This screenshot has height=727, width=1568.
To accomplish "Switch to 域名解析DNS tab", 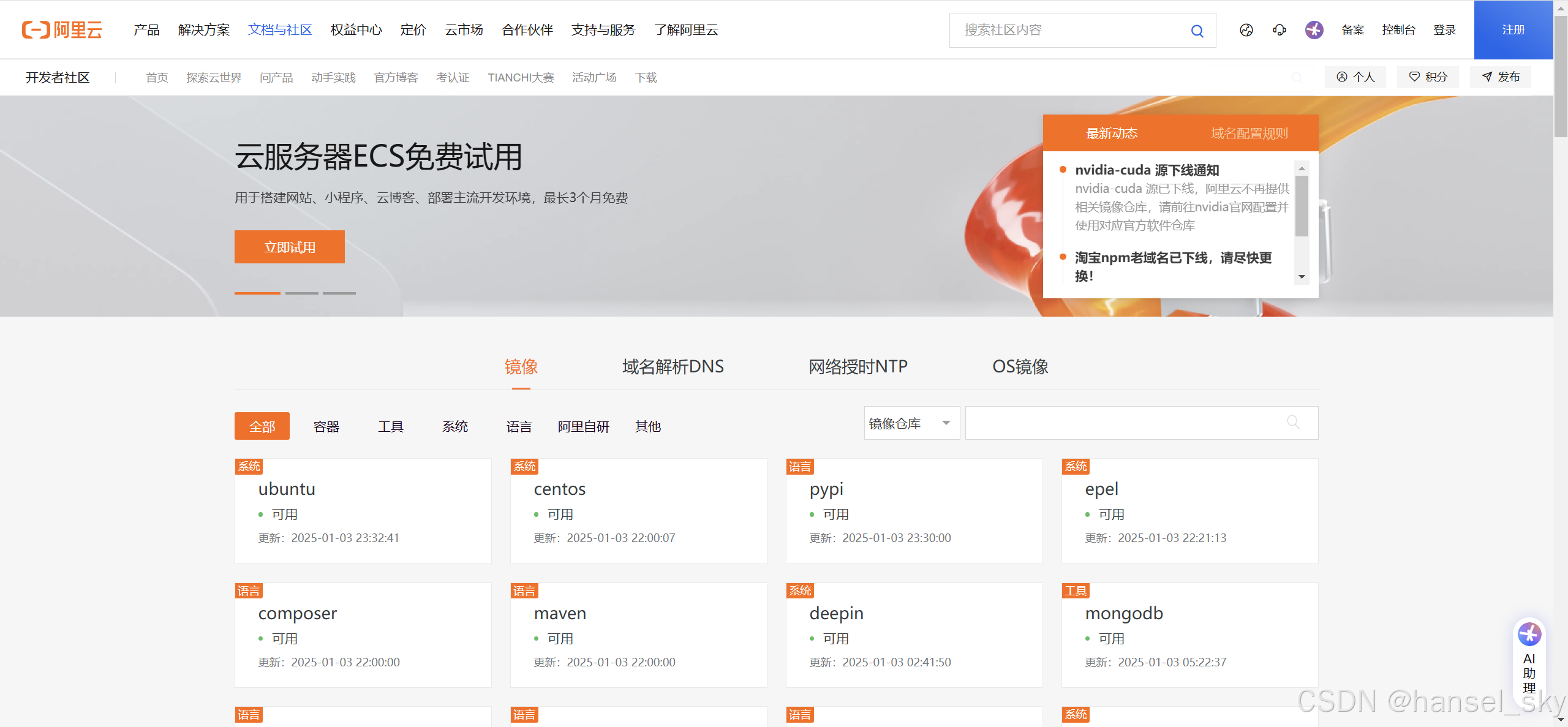I will tap(673, 367).
